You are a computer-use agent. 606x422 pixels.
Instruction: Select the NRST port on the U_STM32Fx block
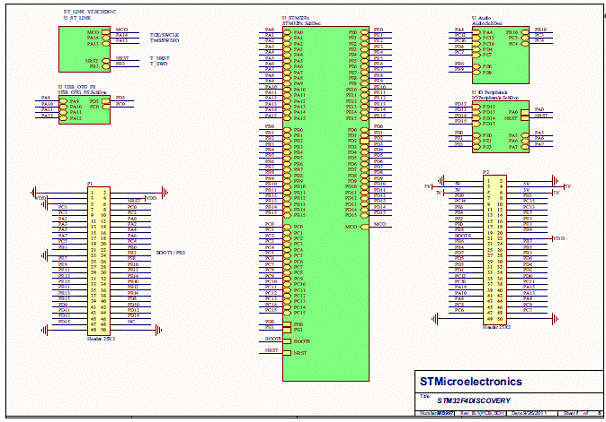click(287, 353)
